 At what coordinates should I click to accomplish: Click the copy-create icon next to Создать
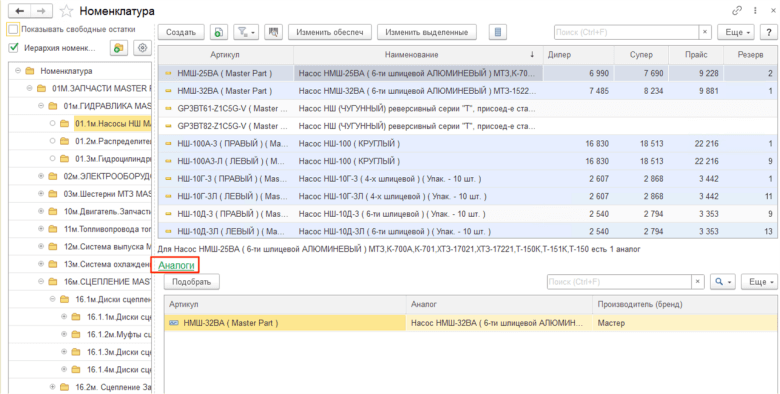click(x=219, y=32)
